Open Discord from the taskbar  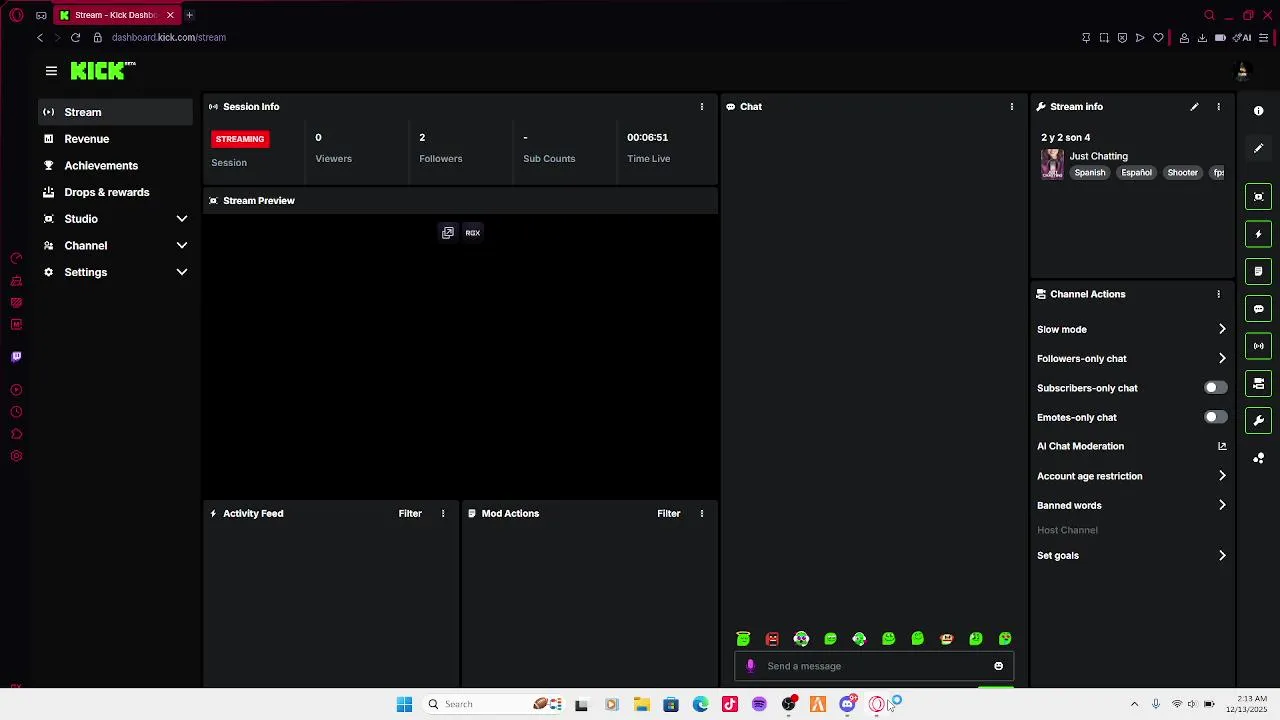point(848,704)
